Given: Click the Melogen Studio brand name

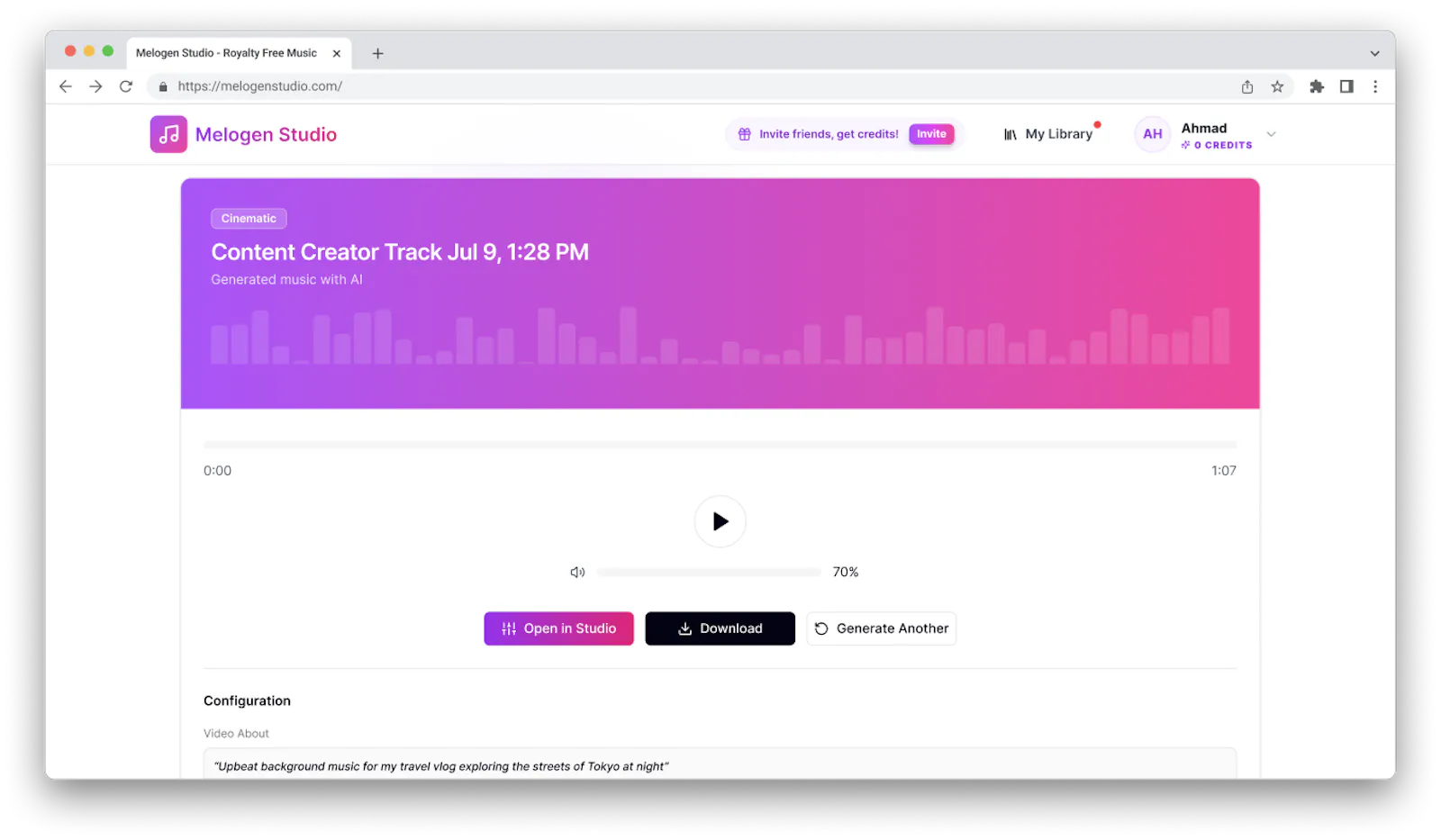Looking at the screenshot, I should pos(266,134).
